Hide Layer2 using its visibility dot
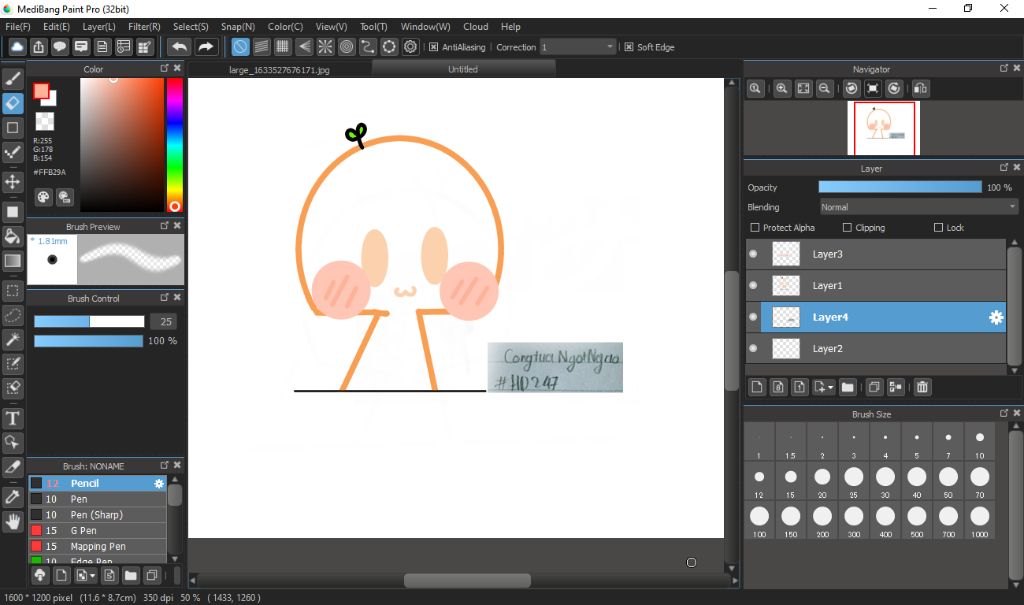Screen dimensions: 1024x605 pyautogui.click(x=754, y=348)
